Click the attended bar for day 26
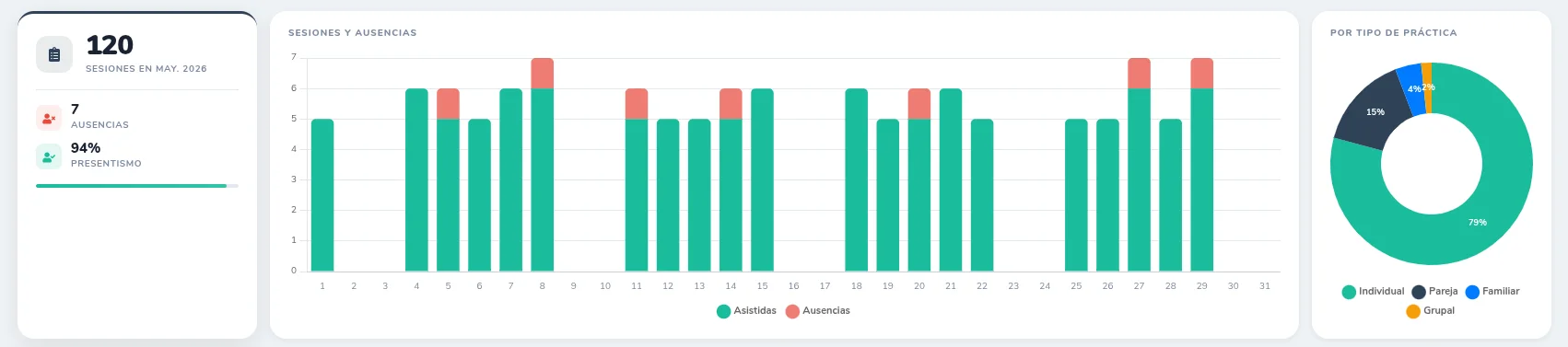The width and height of the screenshot is (1568, 347). pyautogui.click(x=1107, y=195)
